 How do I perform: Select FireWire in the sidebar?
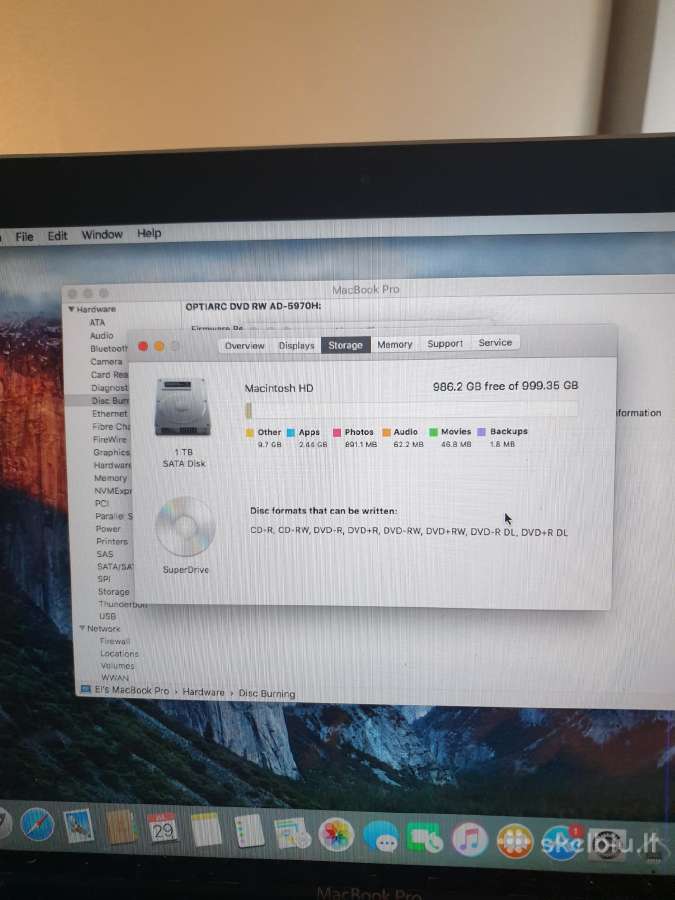coord(109,439)
